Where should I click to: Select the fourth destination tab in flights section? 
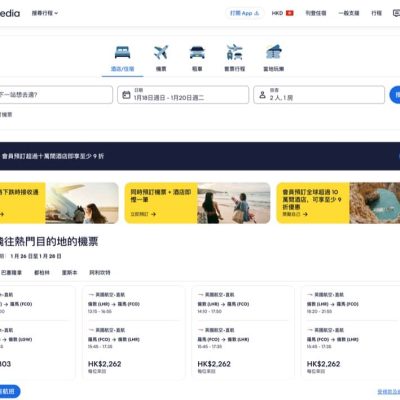(x=100, y=273)
